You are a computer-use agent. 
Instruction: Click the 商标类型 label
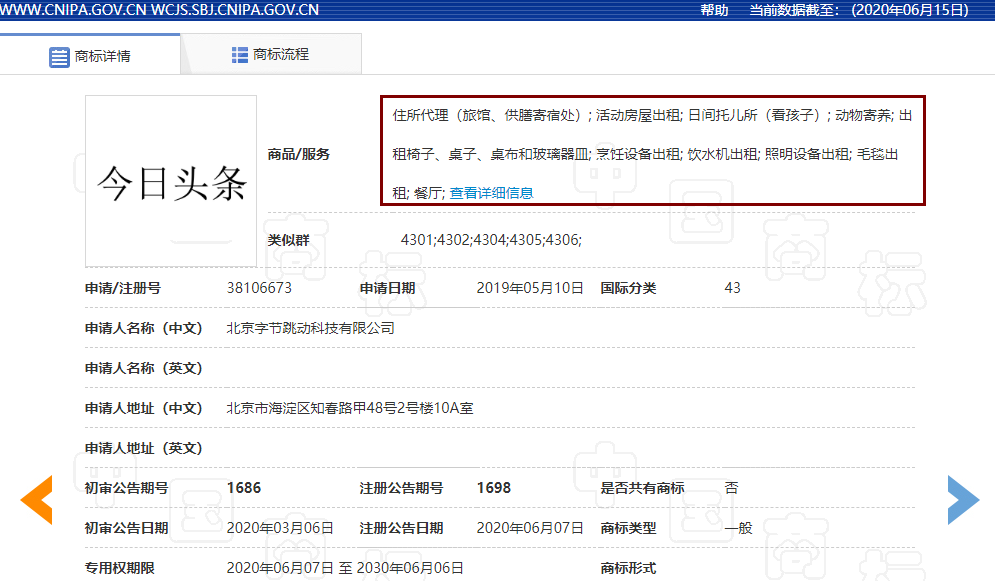(628, 528)
